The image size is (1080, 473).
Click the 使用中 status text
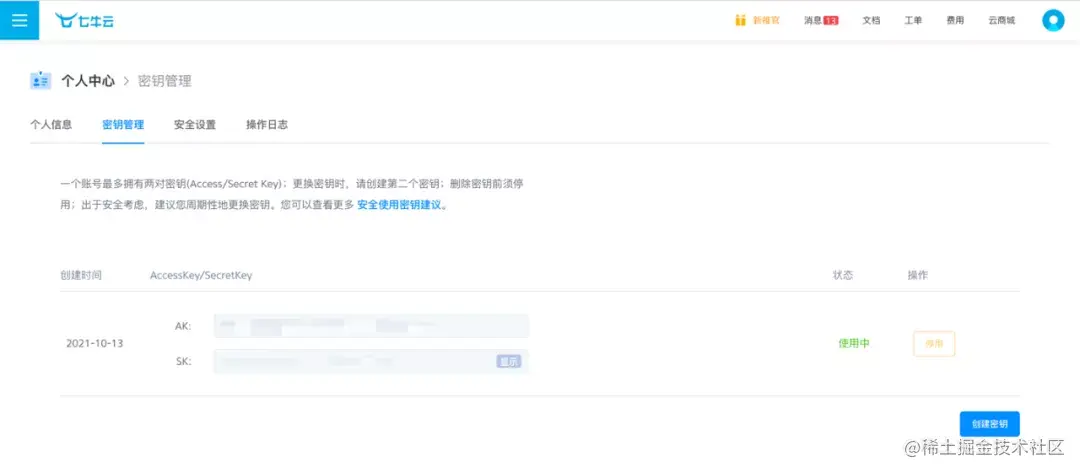854,344
